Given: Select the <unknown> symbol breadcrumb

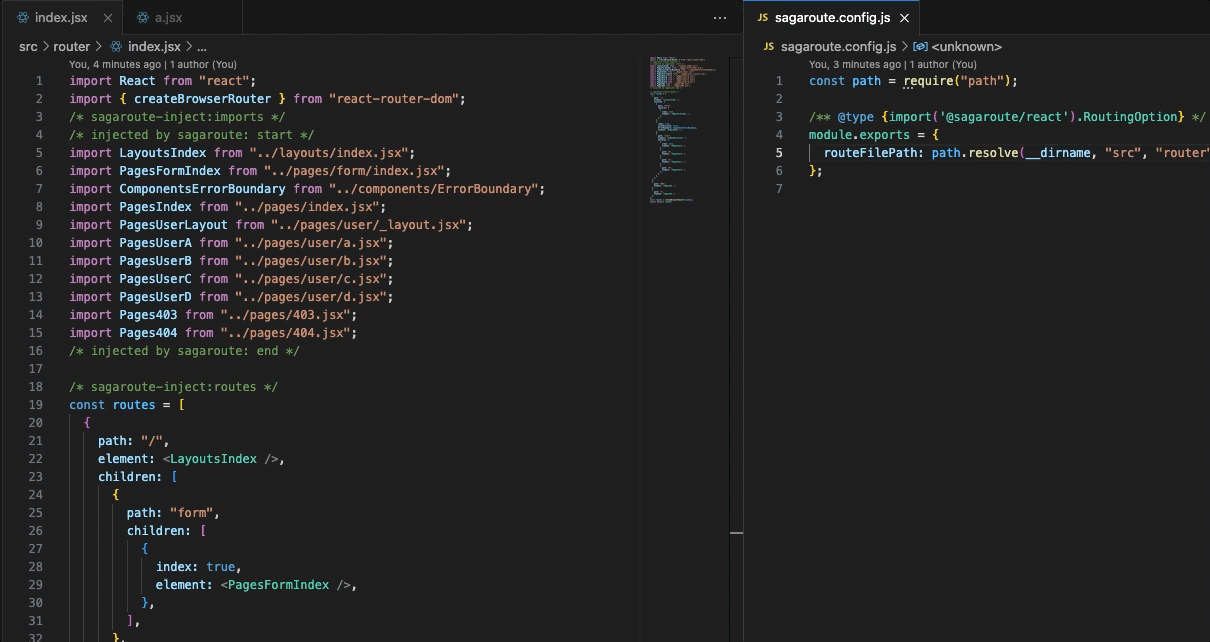Looking at the screenshot, I should (966, 46).
